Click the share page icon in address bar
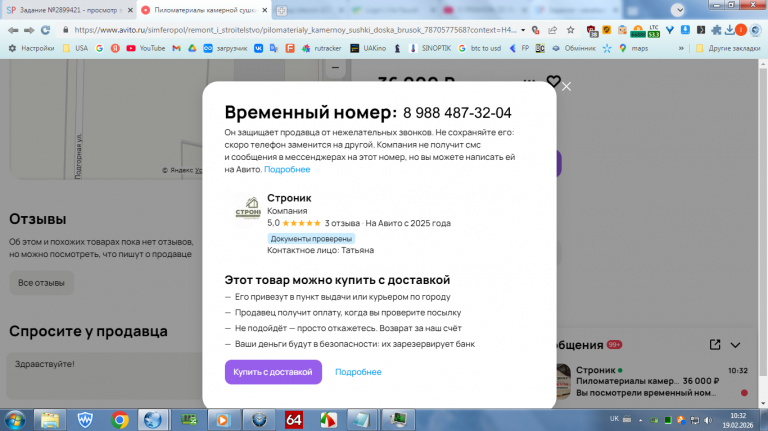Viewport: 768px width, 431px height. click(552, 30)
